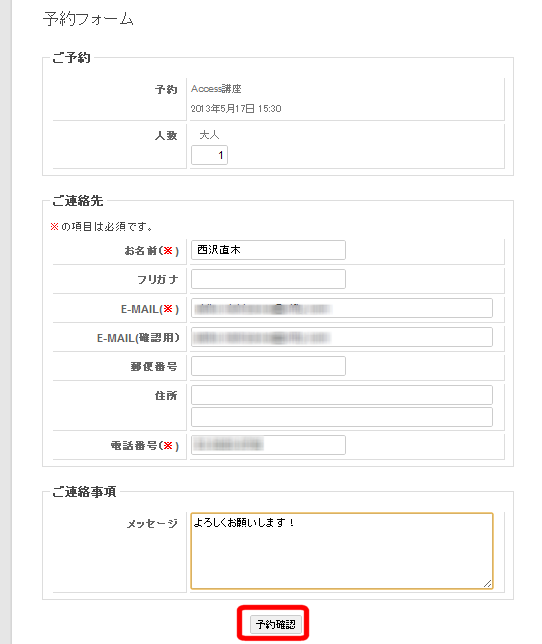This screenshot has width=542, height=644.
Task: Click the メッセージ label
Action: [152, 524]
